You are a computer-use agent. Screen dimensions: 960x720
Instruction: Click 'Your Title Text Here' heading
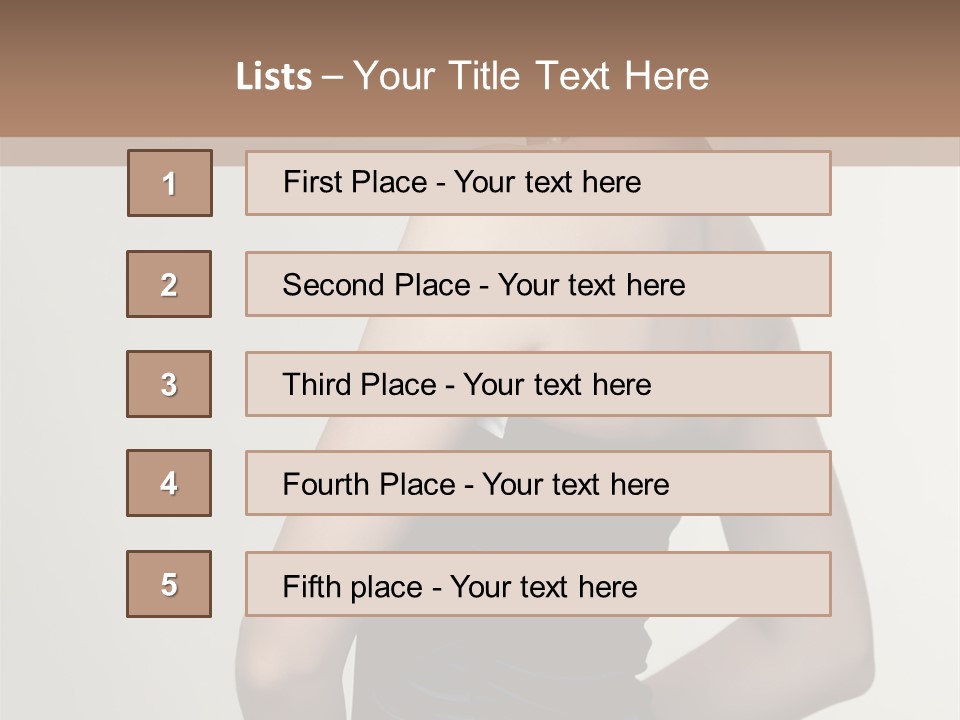tap(531, 76)
